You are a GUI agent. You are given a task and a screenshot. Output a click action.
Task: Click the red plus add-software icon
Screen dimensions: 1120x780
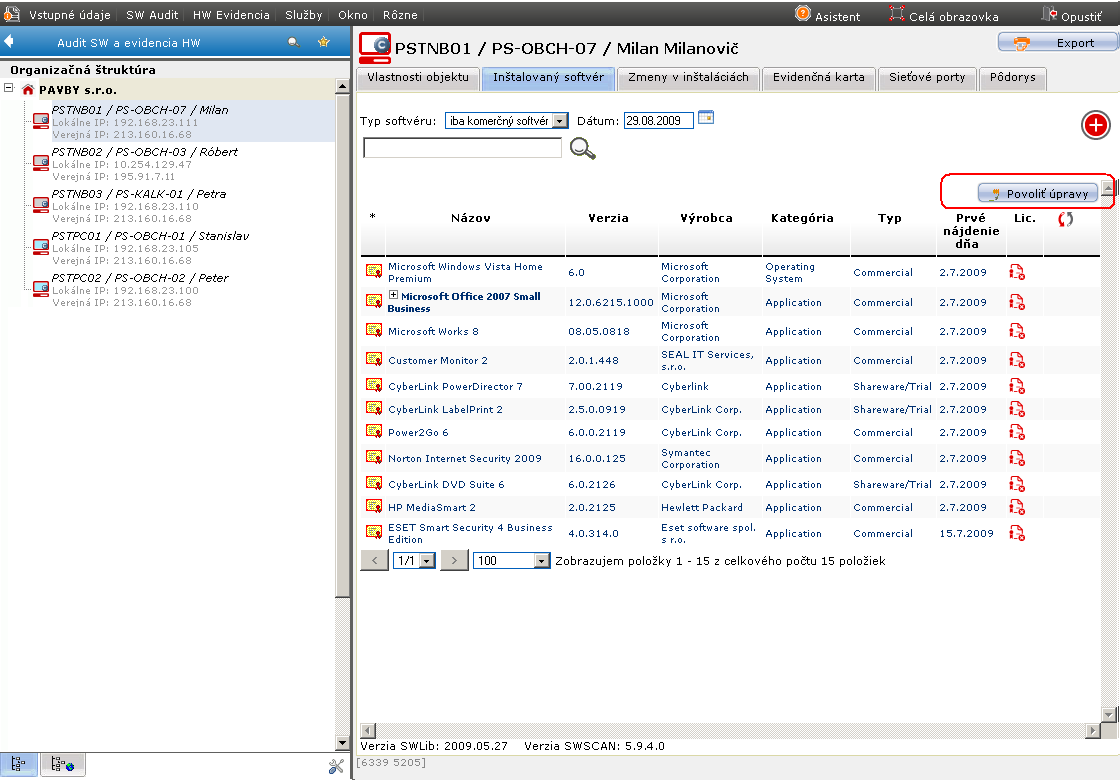1095,125
